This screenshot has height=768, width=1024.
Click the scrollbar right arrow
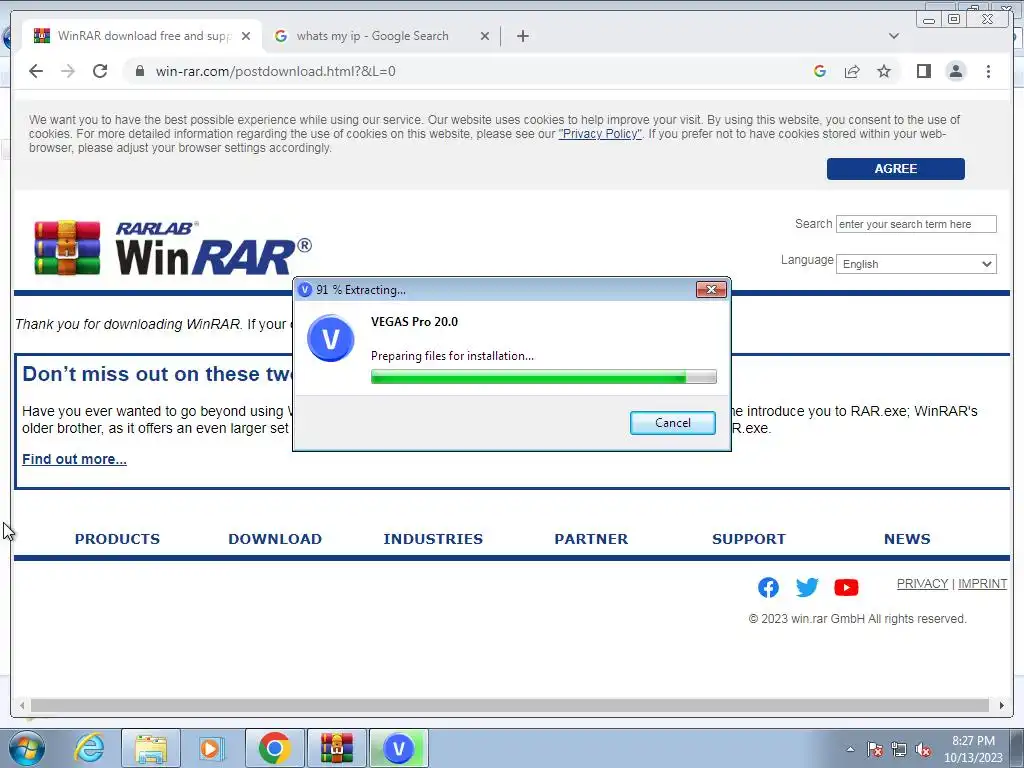[x=1001, y=705]
